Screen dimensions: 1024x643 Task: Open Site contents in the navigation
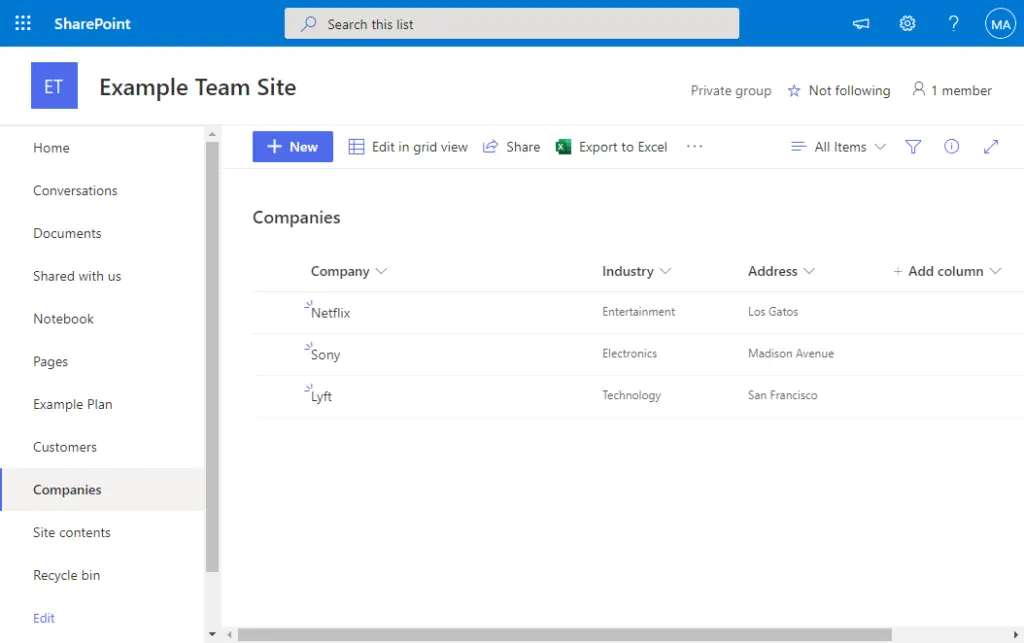[72, 533]
